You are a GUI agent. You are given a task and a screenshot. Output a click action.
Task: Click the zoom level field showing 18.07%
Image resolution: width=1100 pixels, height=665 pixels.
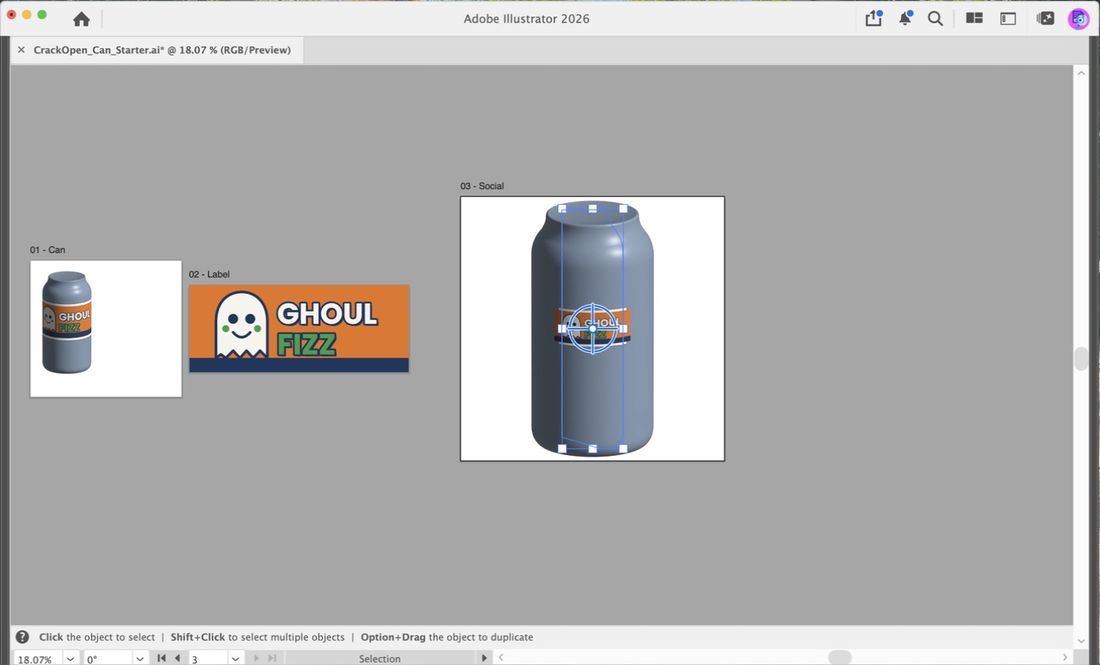pos(38,659)
